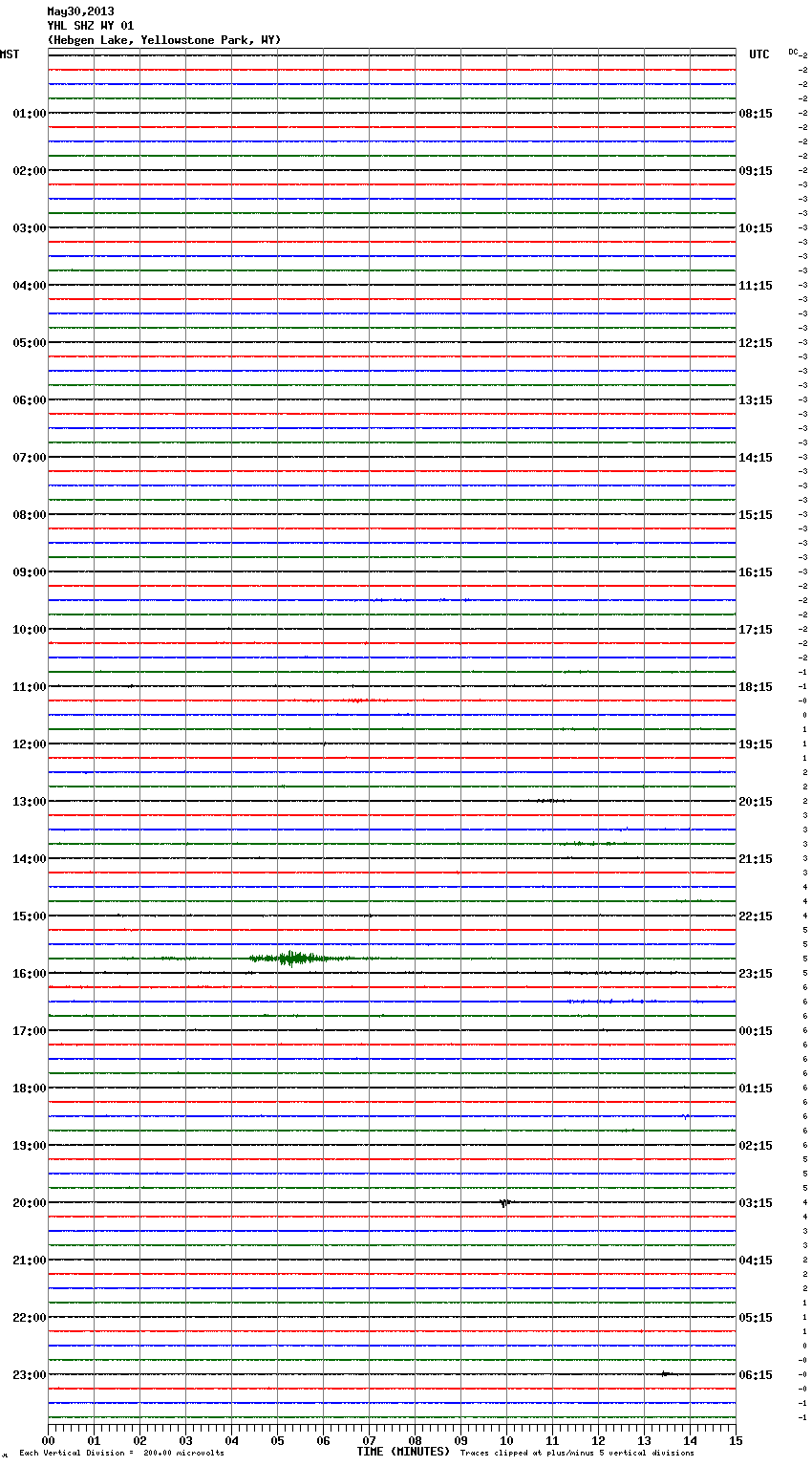Screen dimensions: 812x1466
Task: Select the 05:00 MST time label
Action: pyautogui.click(x=30, y=343)
